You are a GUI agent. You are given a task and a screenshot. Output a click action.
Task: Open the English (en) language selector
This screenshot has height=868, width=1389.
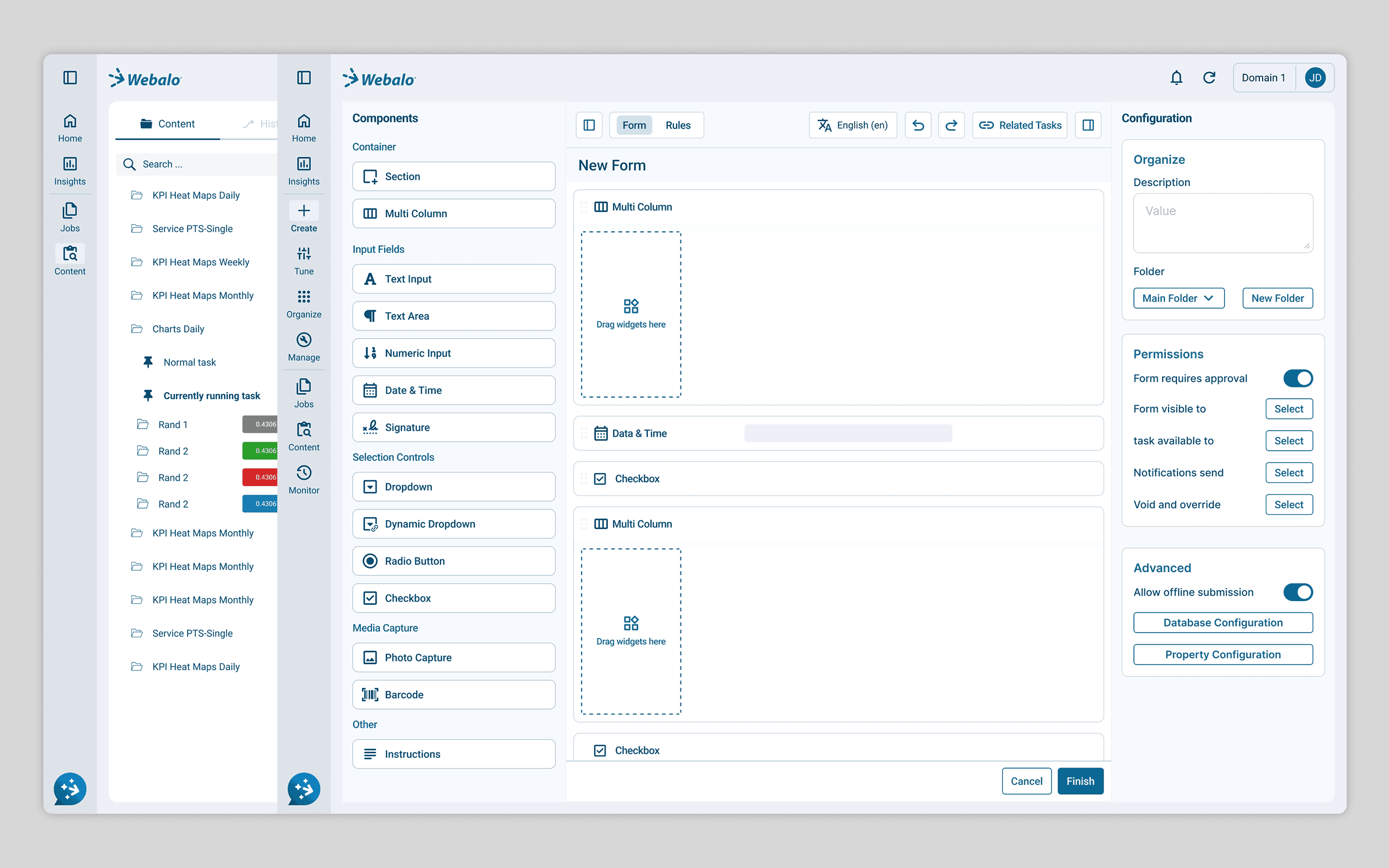coord(853,125)
